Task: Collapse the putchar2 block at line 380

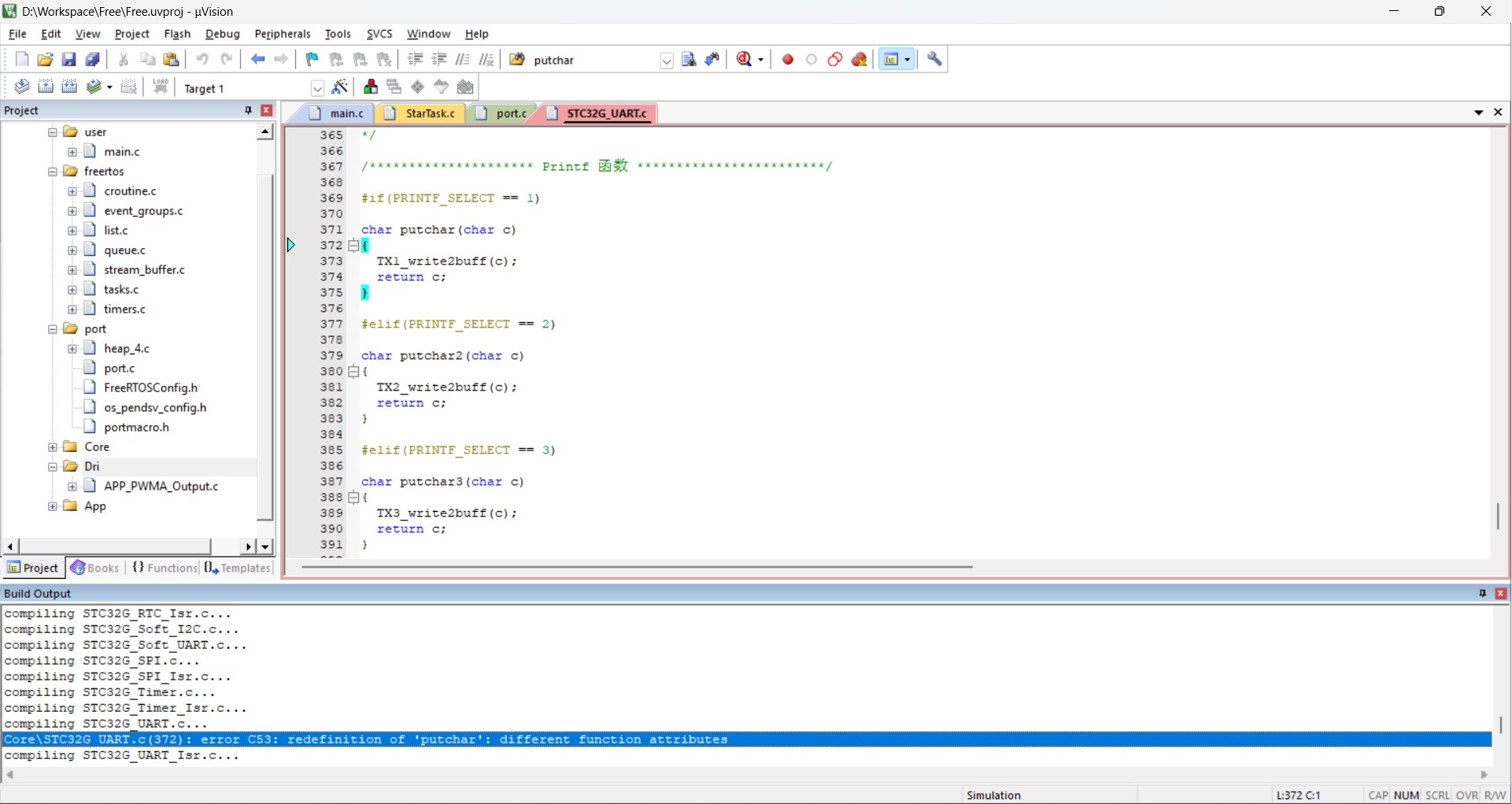Action: [x=353, y=372]
